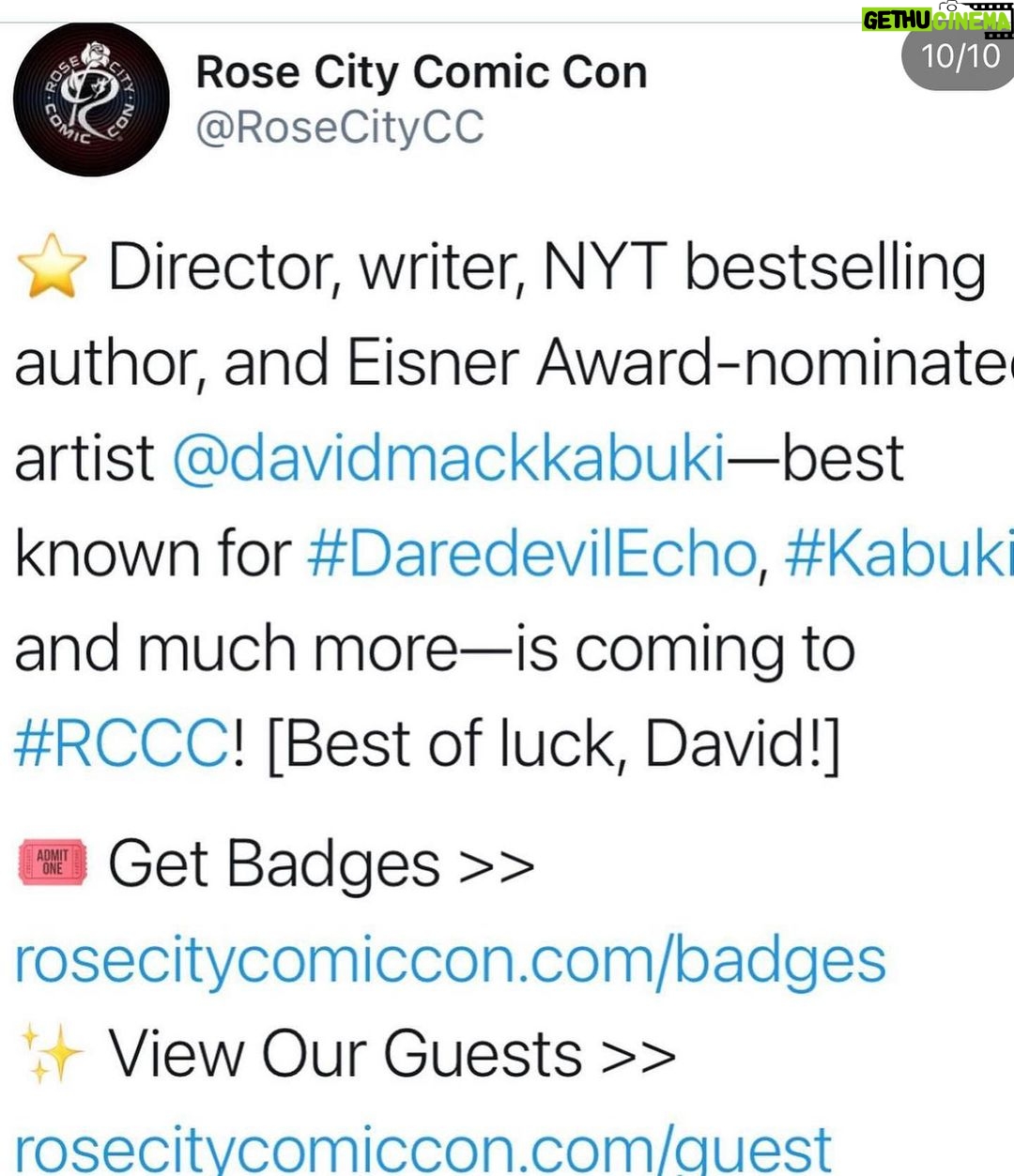Open the #DaredevilEcho hashtag
This screenshot has width=1014, height=1176.
click(532, 554)
